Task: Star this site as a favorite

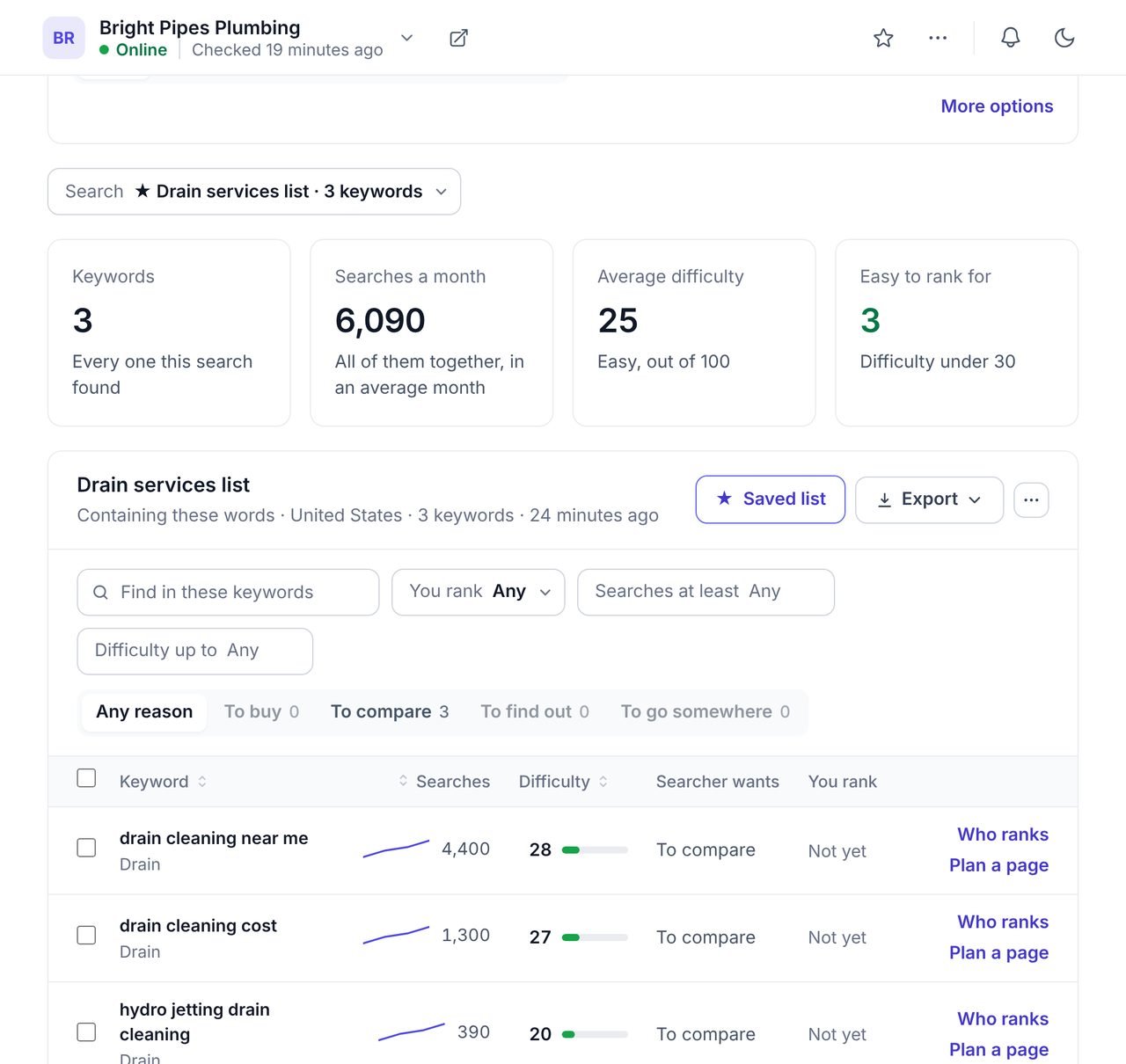Action: 883,38
